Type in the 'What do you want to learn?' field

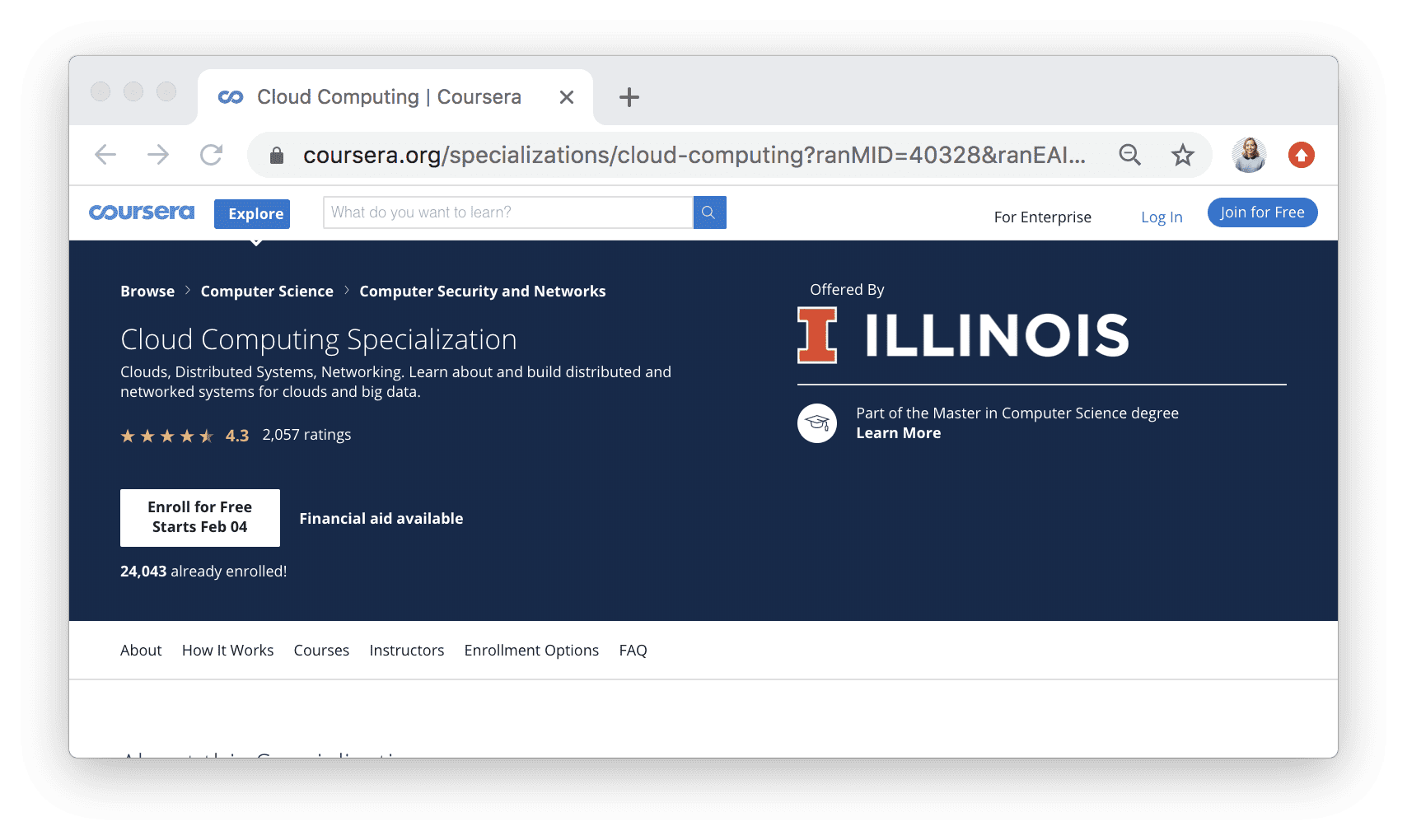pos(508,212)
